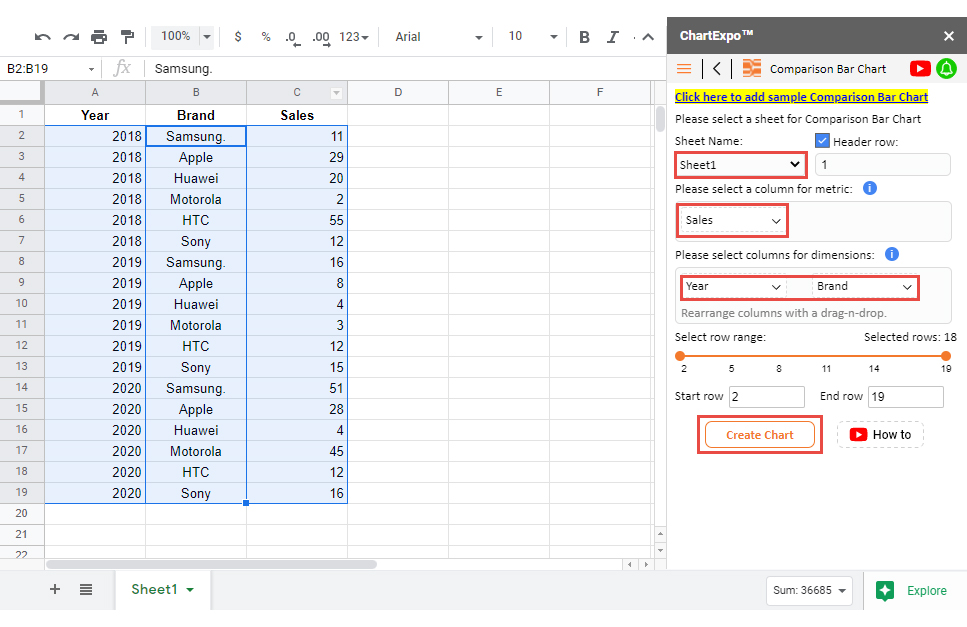Click the Redo arrow icon
This screenshot has height=627, width=967.
(x=71, y=37)
